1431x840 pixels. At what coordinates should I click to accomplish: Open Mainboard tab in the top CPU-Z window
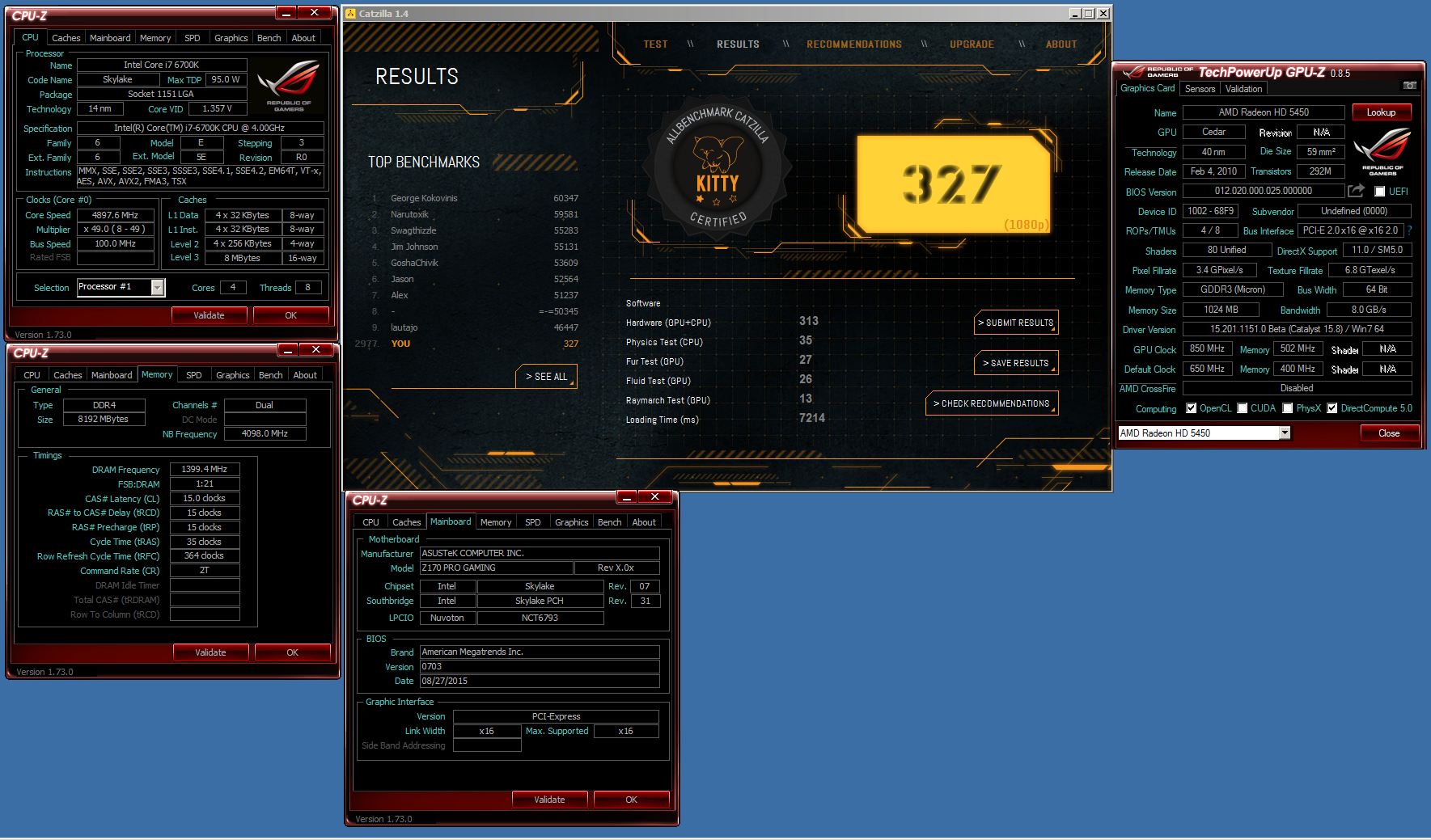click(x=110, y=38)
